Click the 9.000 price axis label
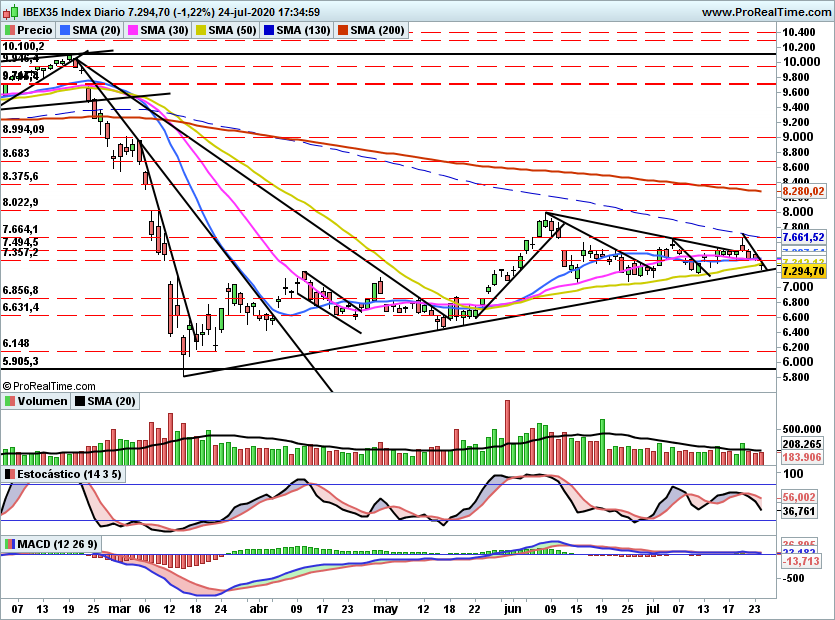This screenshot has height=620, width=835. pos(798,137)
